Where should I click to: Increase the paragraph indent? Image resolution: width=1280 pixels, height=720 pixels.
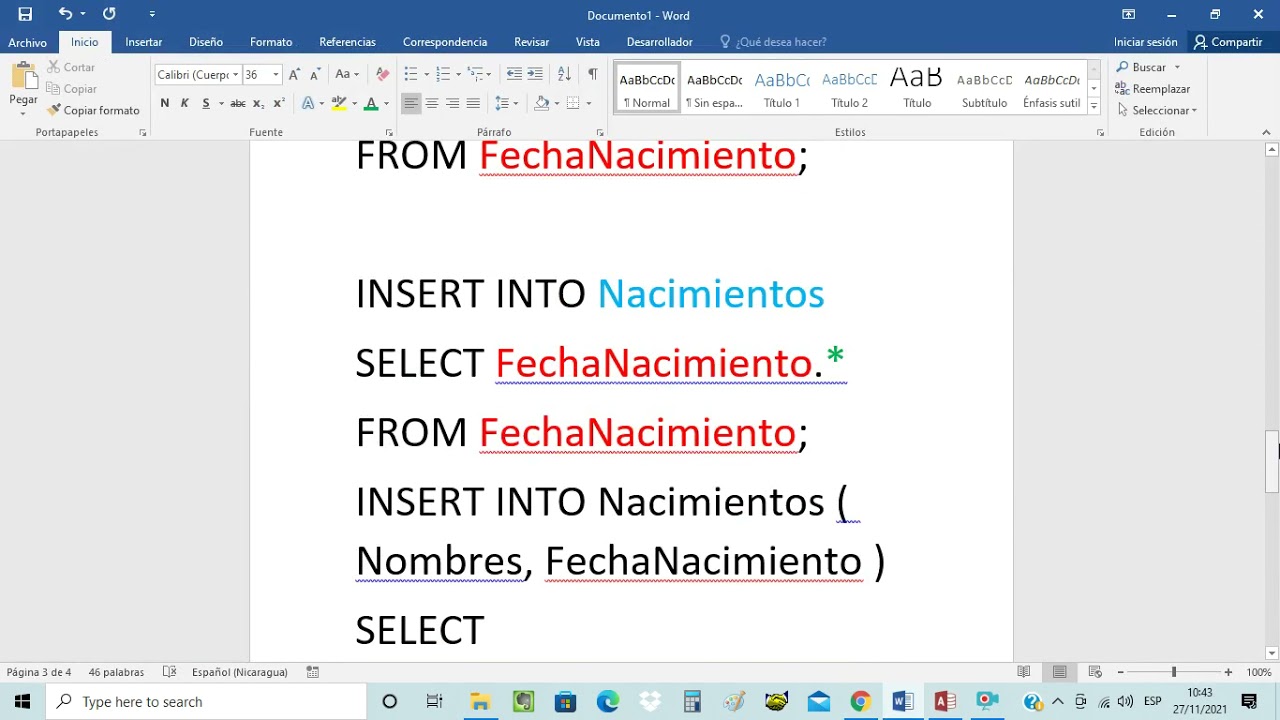click(535, 75)
